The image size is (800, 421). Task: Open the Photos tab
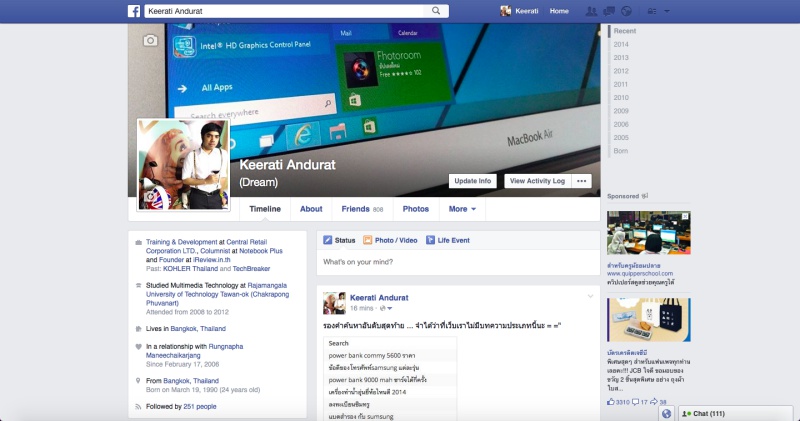coord(415,209)
